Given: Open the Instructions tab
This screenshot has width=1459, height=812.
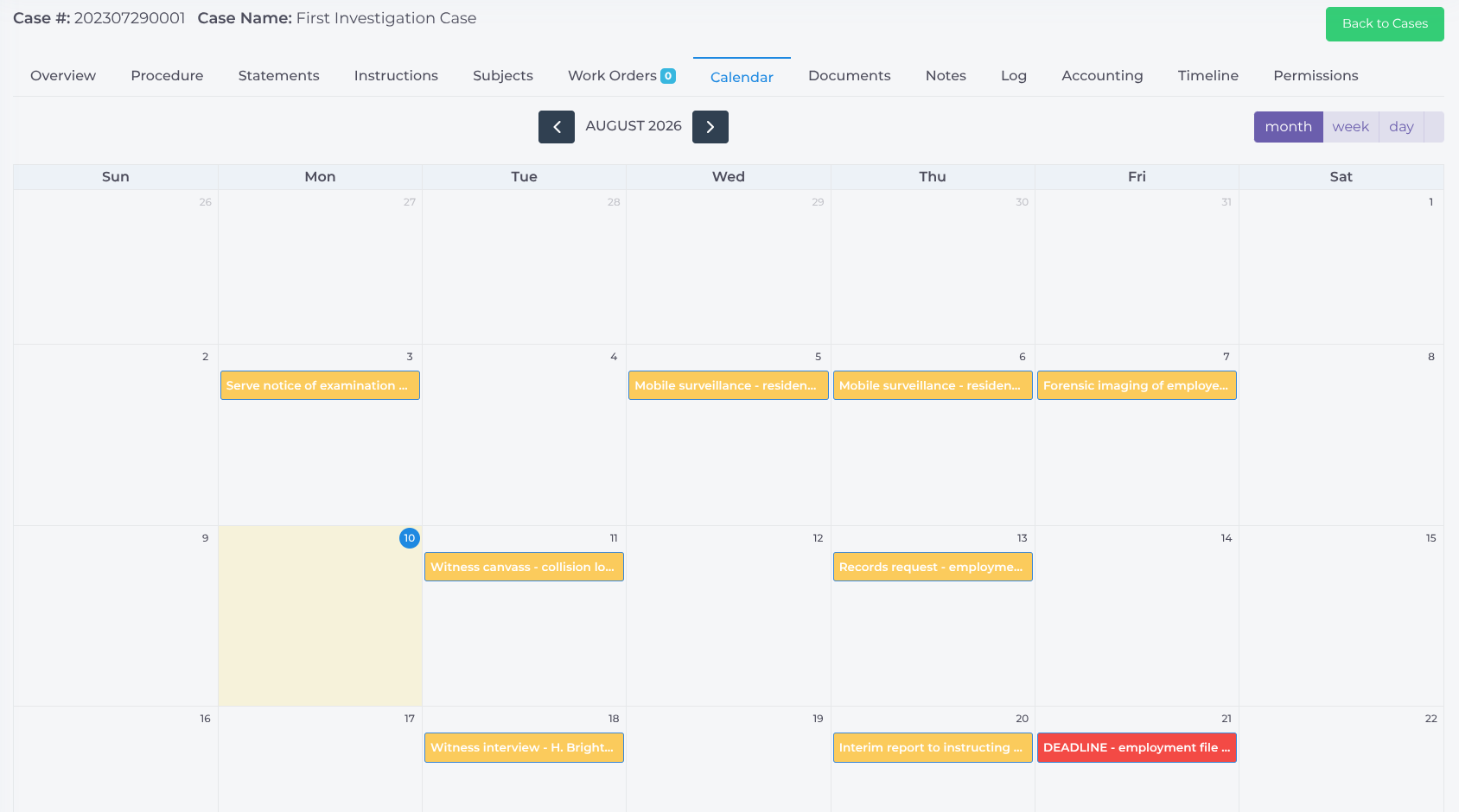Looking at the screenshot, I should (396, 76).
